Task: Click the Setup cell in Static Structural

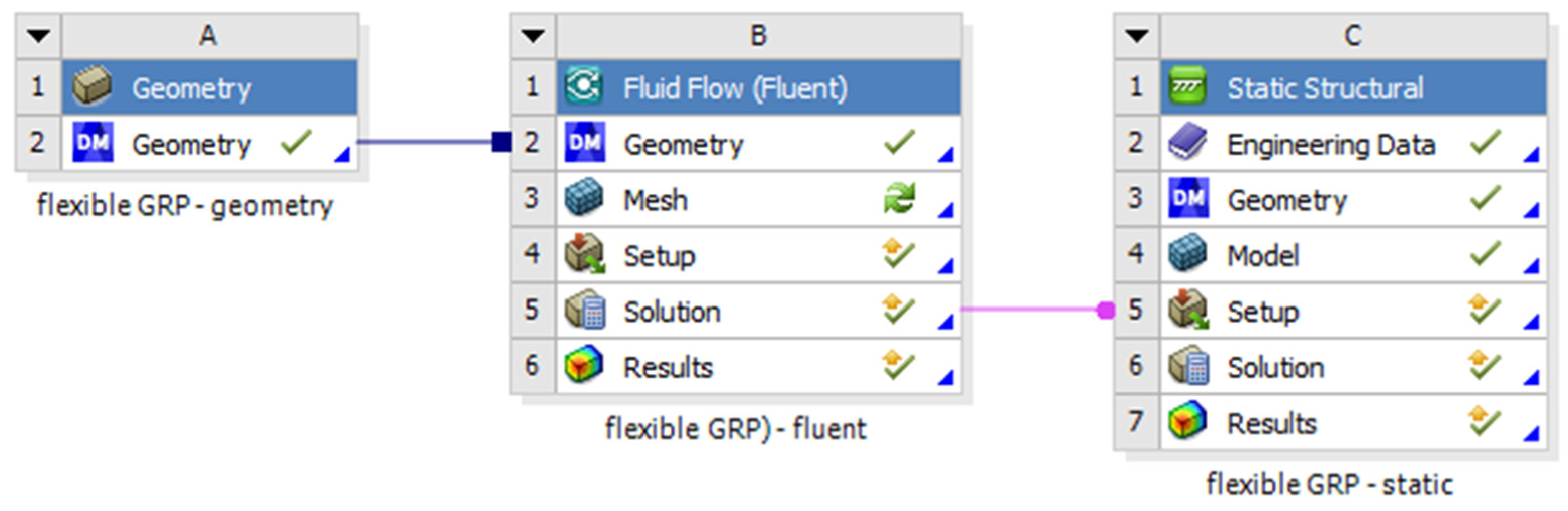Action: click(x=1263, y=312)
